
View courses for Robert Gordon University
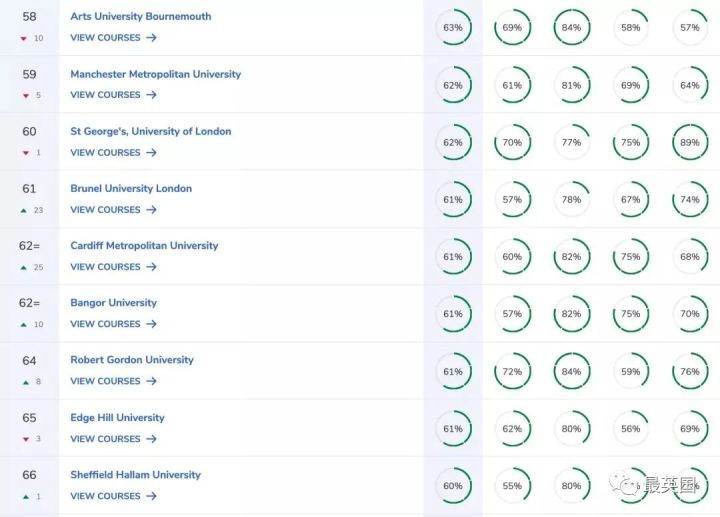(x=105, y=381)
